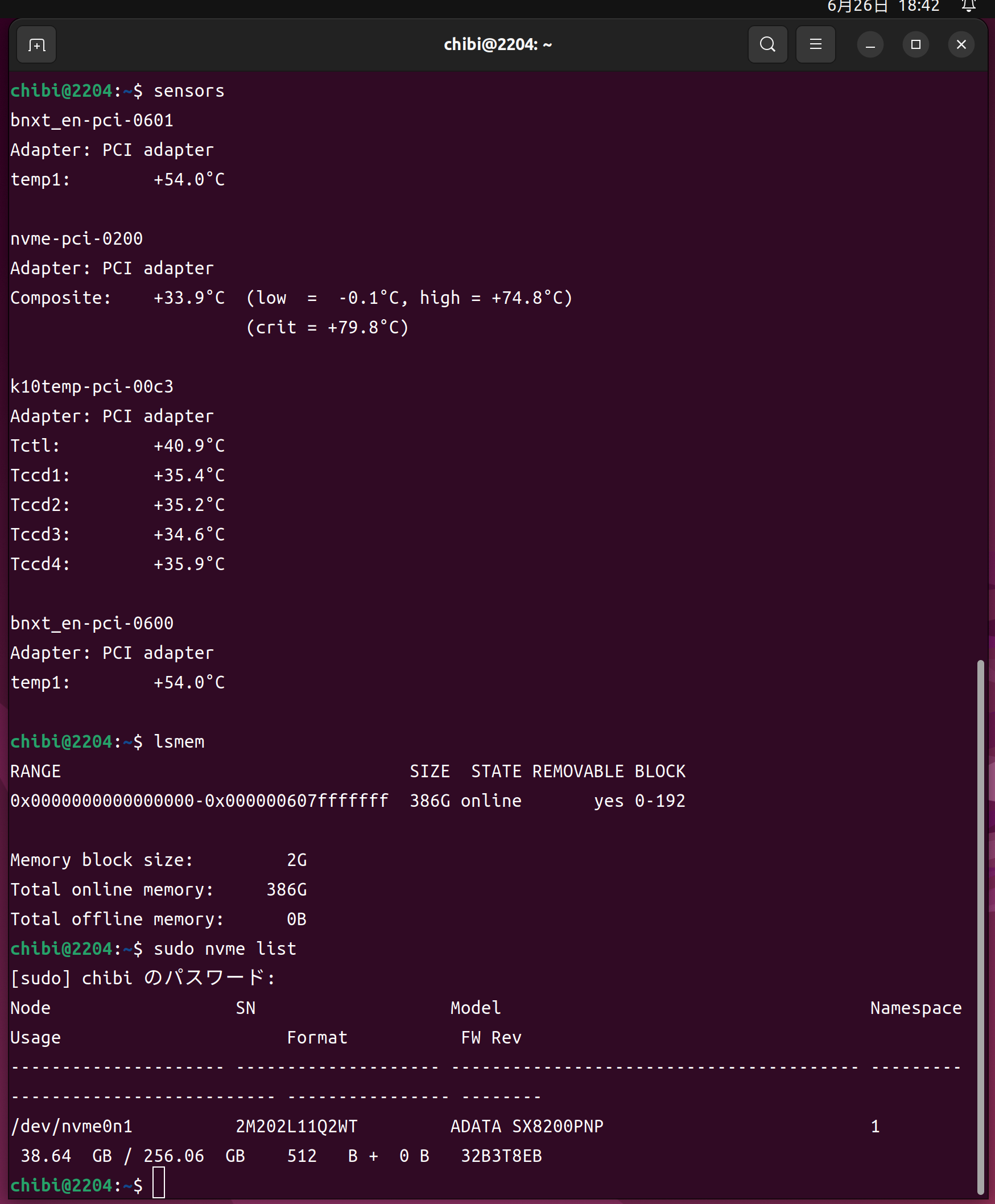Screen dimensions: 995x1204
Task: Open the terminal hamburger menu
Action: (815, 45)
